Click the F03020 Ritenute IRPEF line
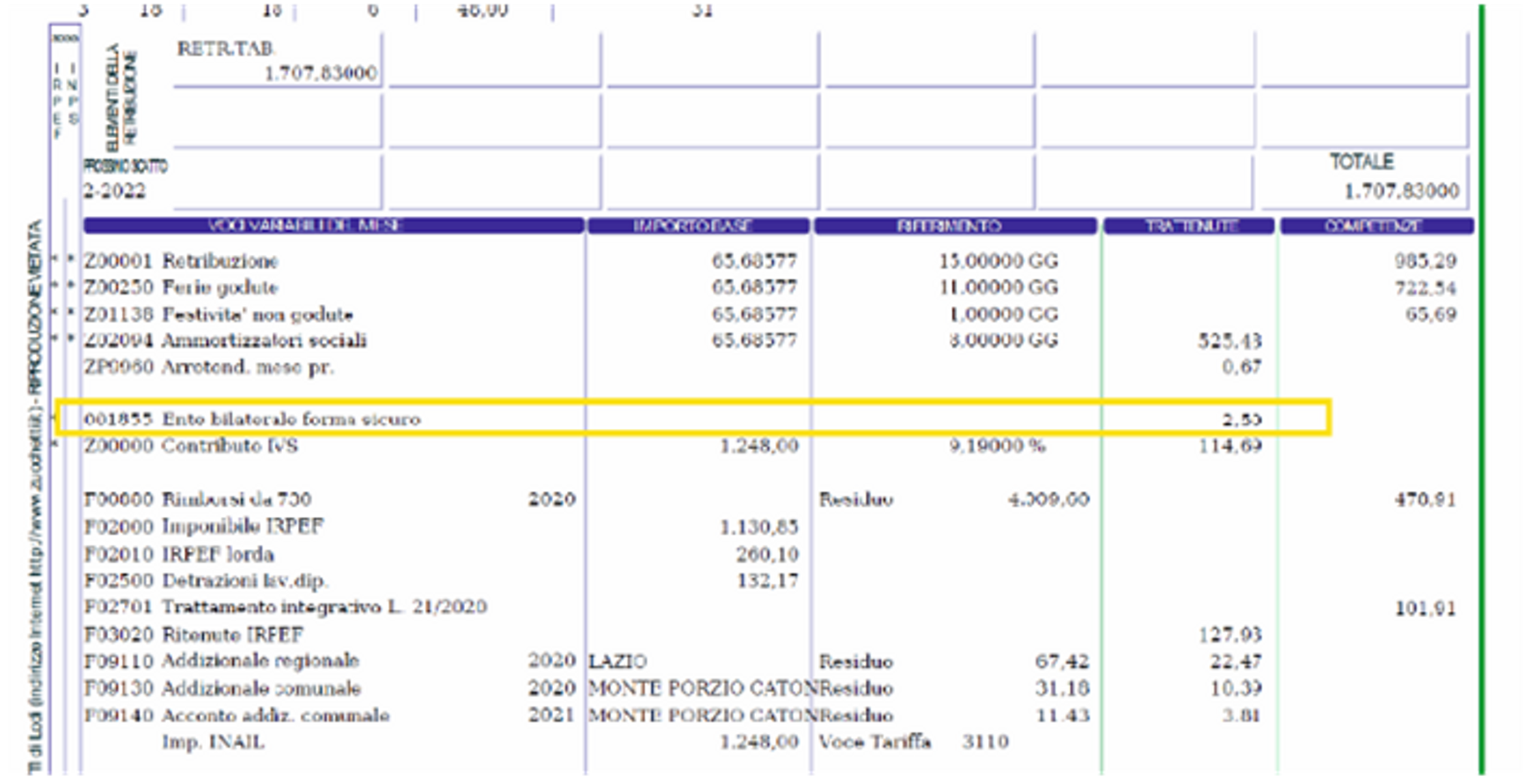1539x784 pixels. click(193, 635)
